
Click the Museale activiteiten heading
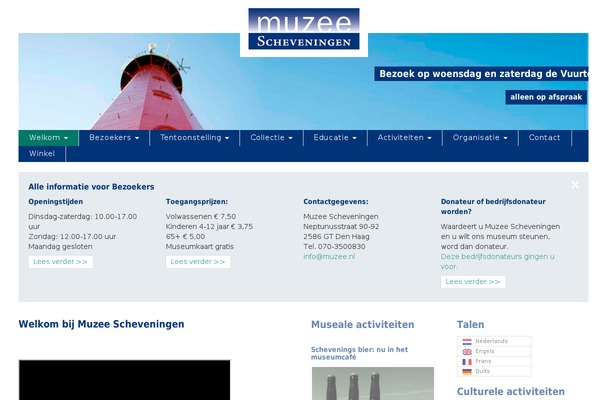point(362,325)
